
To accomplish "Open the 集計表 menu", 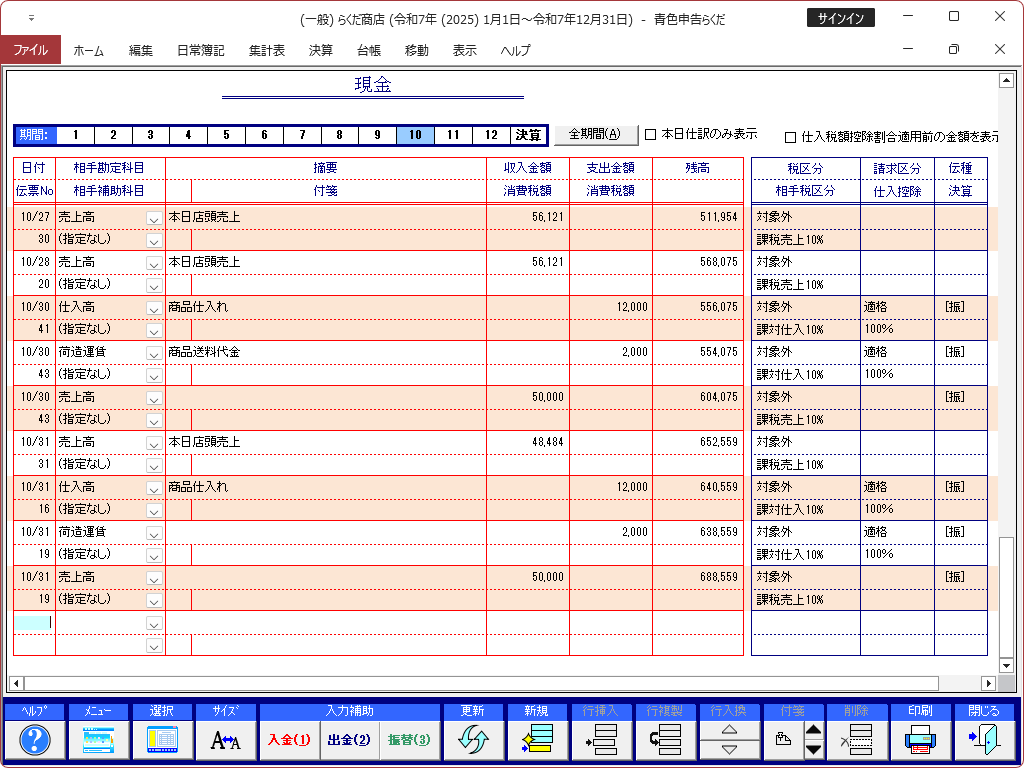I will tap(267, 50).
